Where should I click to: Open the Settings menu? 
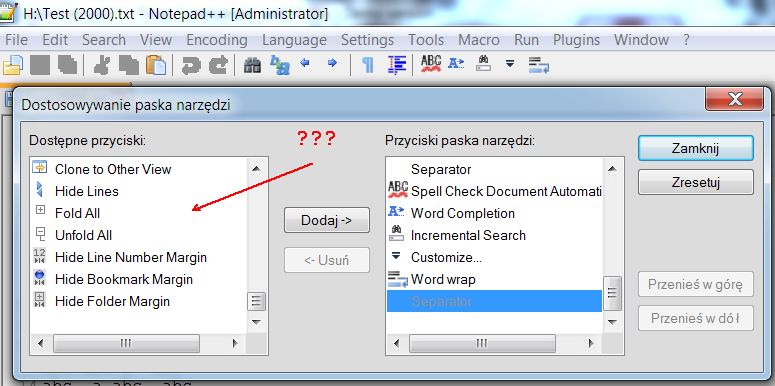367,40
